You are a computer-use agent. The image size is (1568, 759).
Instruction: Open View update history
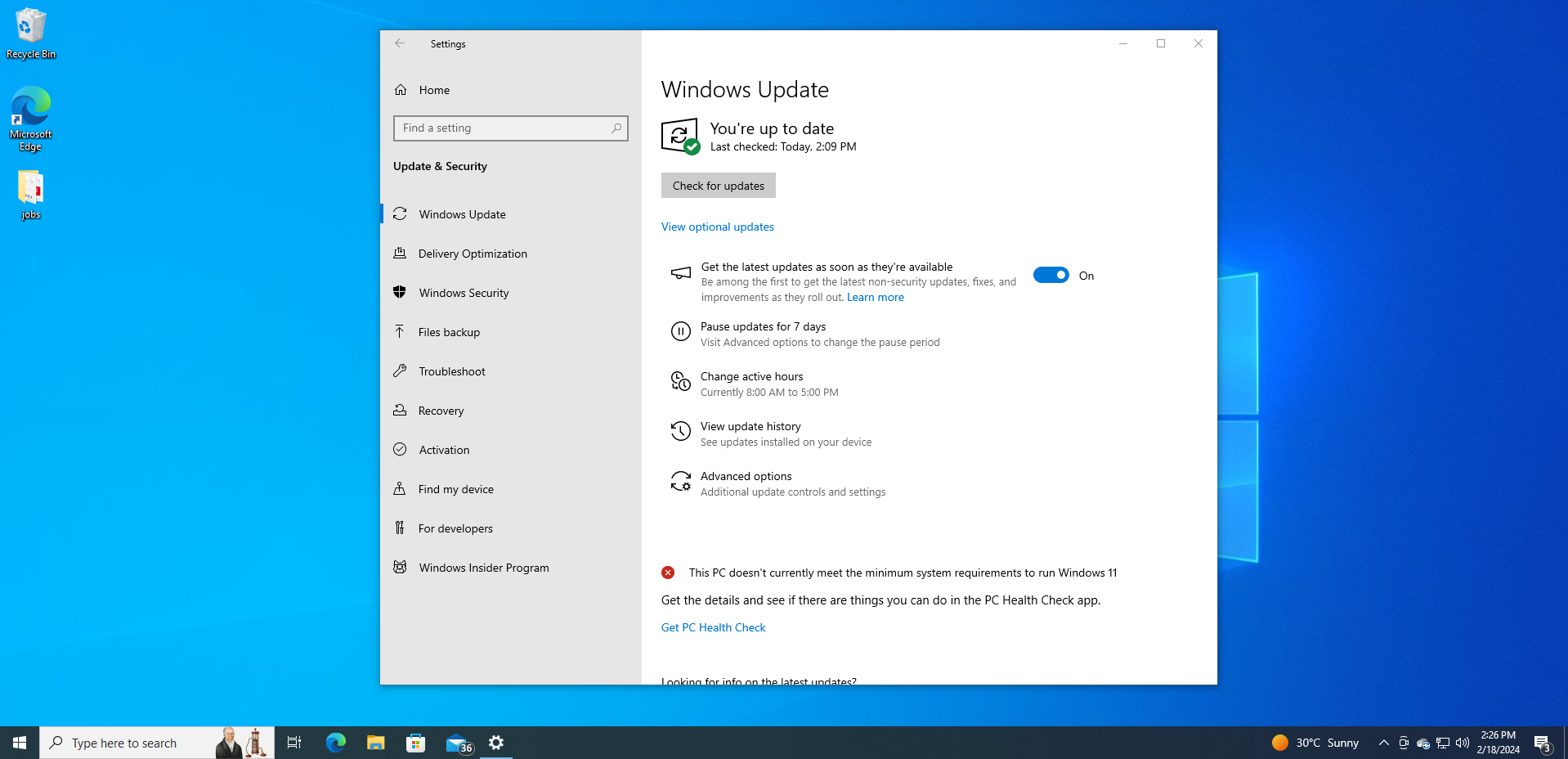click(750, 426)
